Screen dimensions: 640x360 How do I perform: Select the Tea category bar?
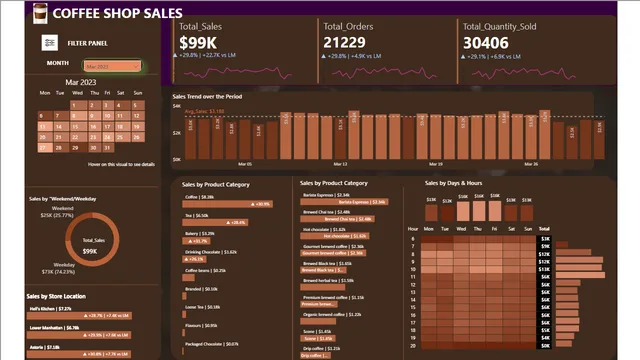pos(215,222)
